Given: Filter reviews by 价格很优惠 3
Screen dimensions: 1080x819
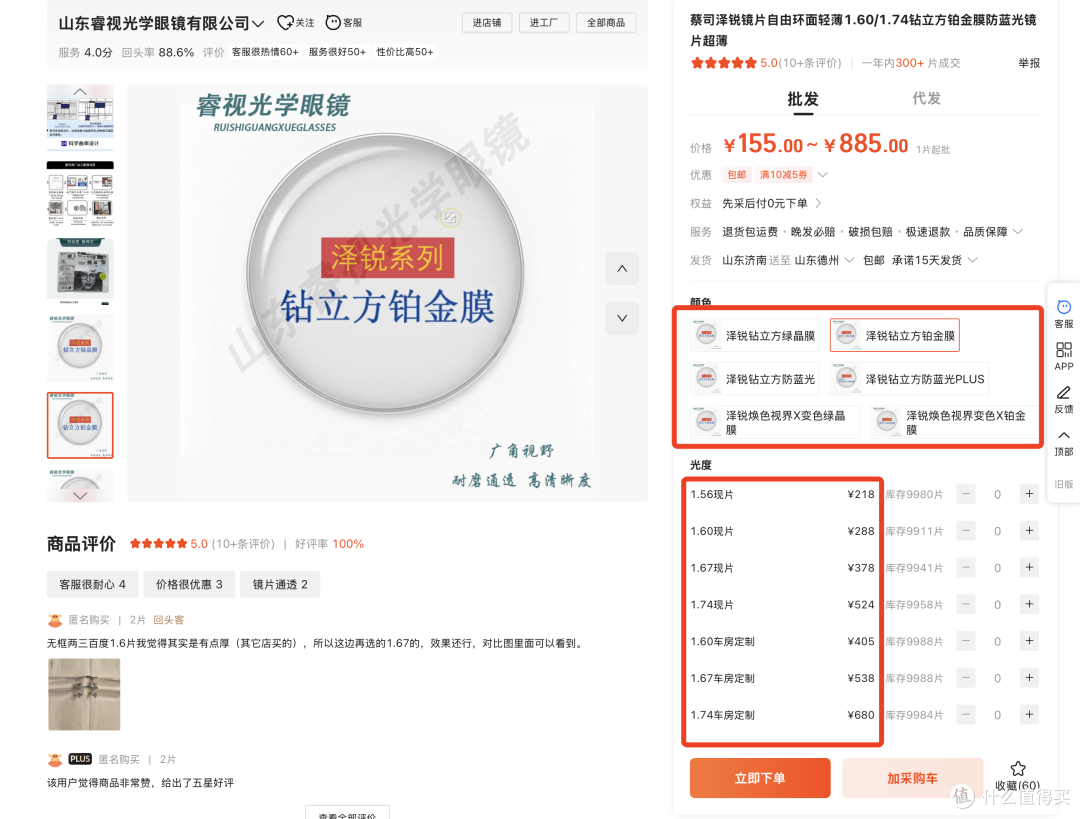Looking at the screenshot, I should (x=189, y=584).
